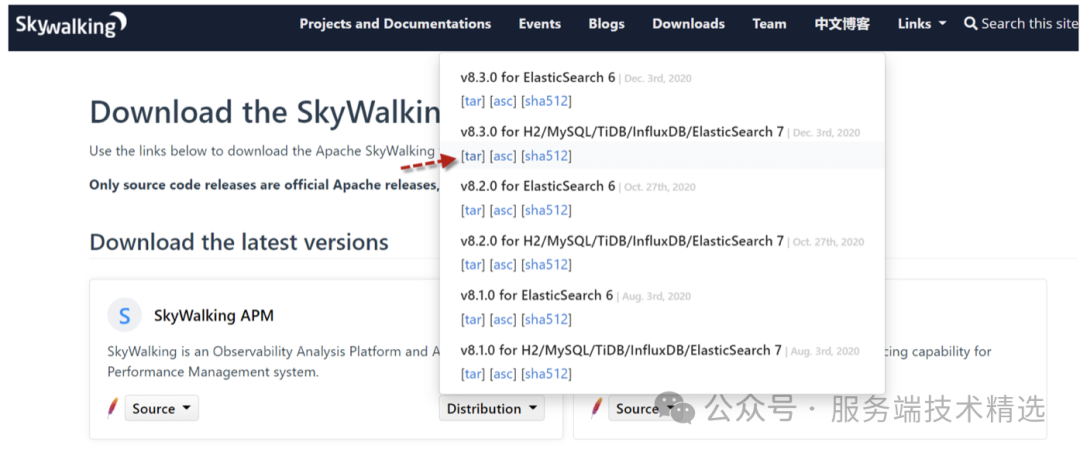This screenshot has height=452, width=1080.
Task: Download tar for v8.1.0 H2/MySQL/TiDB/InfluxDB/ElasticSearch 7
Action: pyautogui.click(x=472, y=373)
